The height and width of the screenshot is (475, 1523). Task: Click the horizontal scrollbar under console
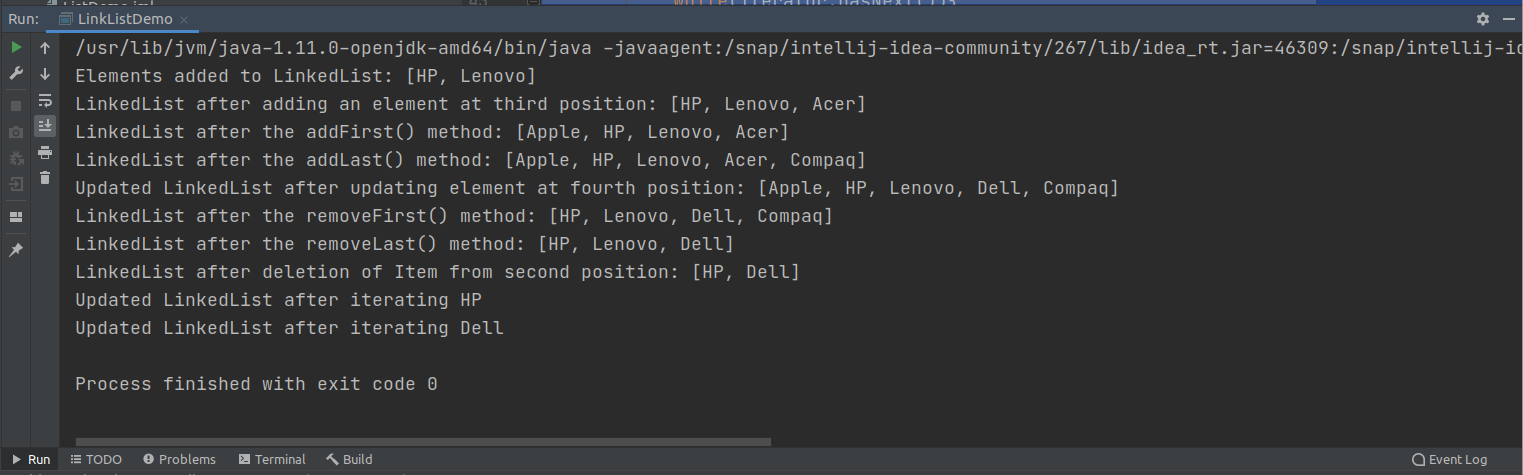pyautogui.click(x=423, y=441)
